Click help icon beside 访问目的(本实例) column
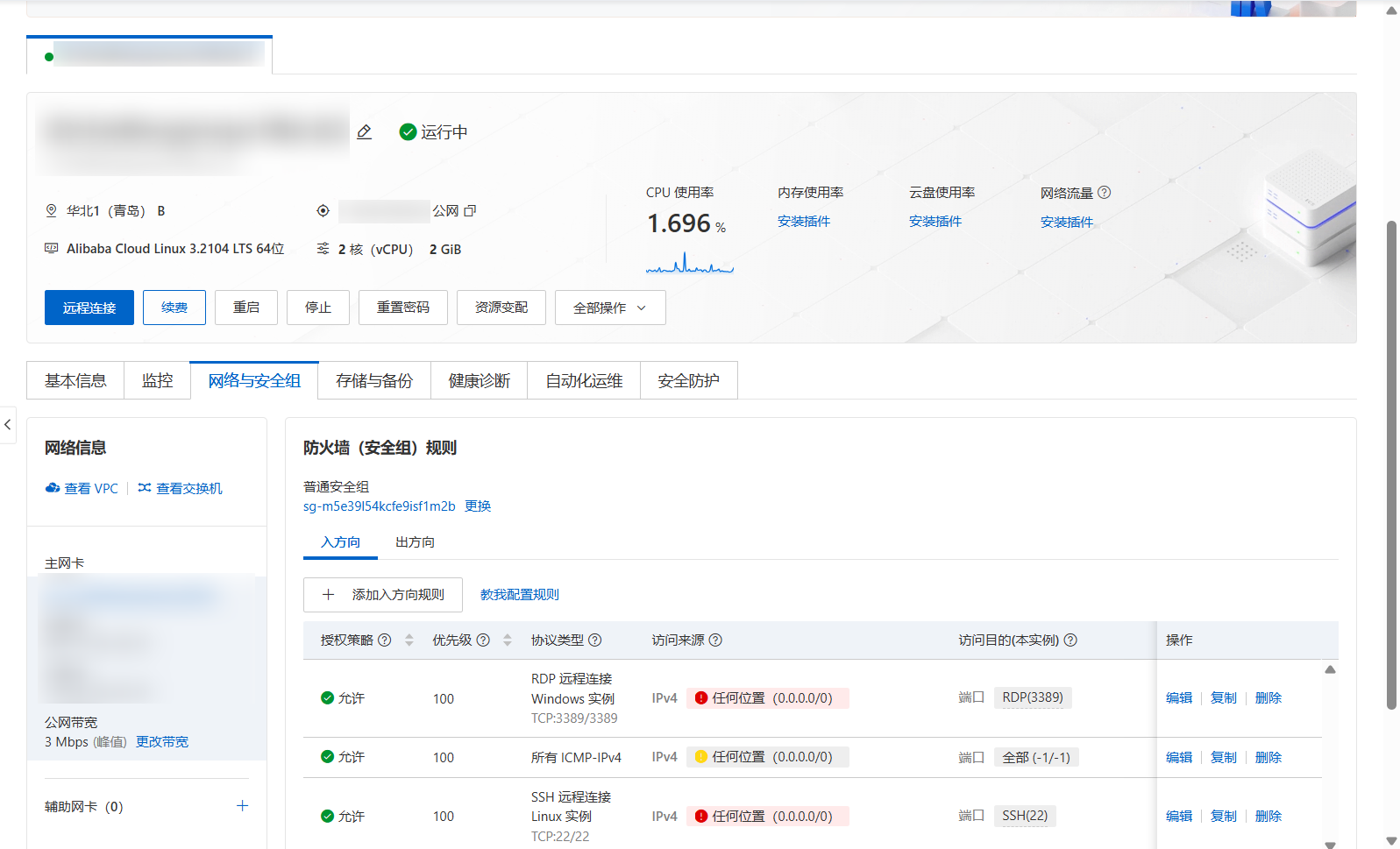The image size is (1400, 849). pyautogui.click(x=1070, y=640)
